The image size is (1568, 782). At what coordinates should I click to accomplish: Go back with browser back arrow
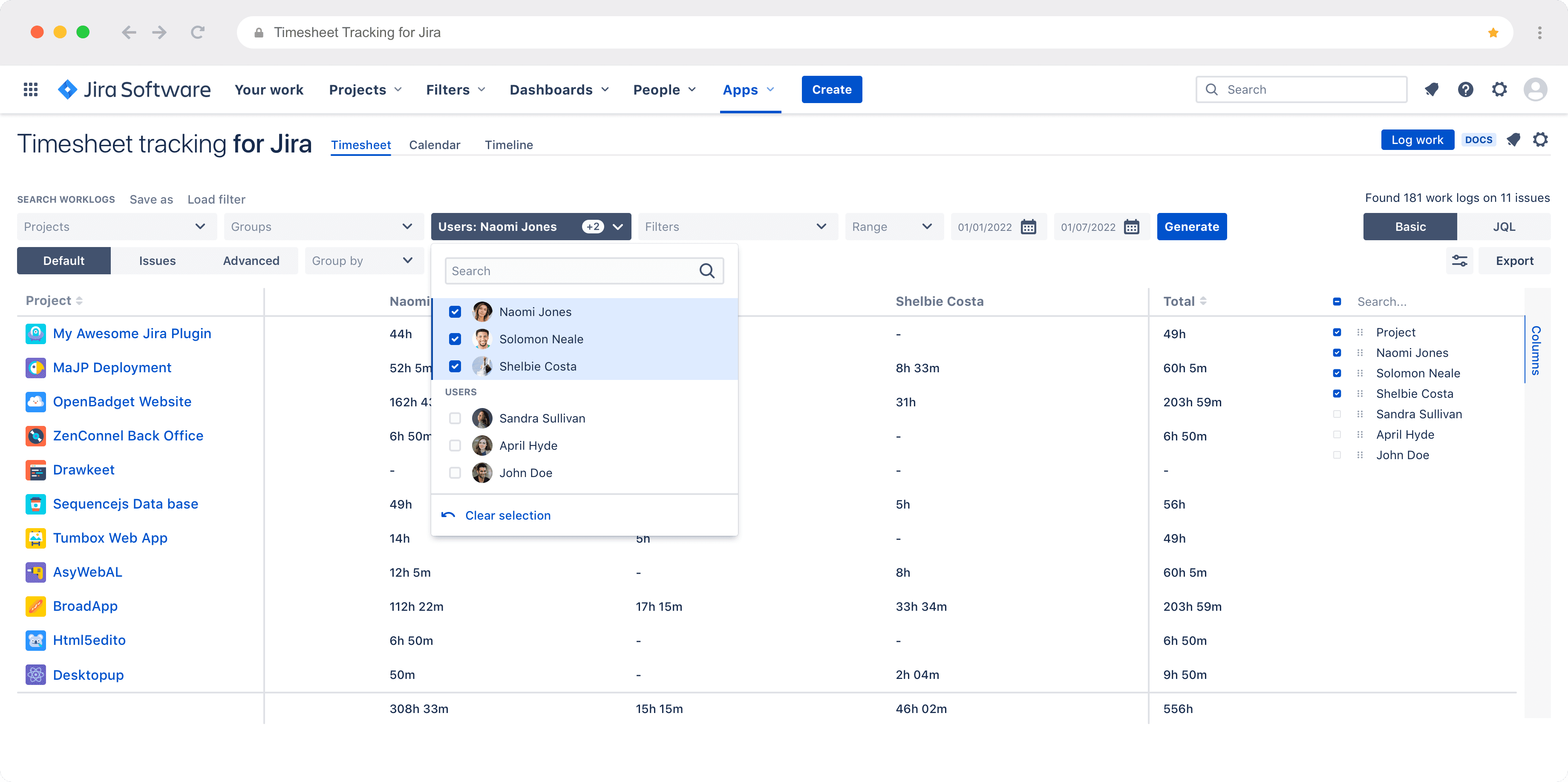128,32
